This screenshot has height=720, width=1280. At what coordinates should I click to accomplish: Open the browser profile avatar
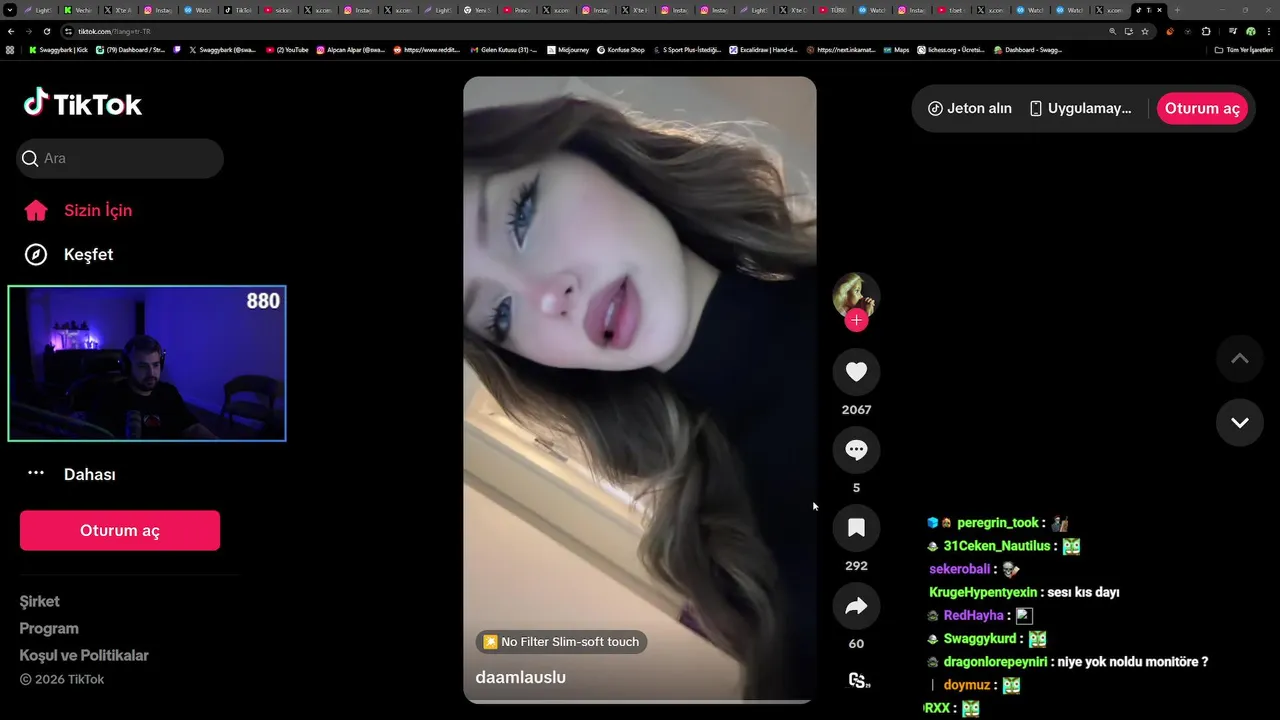pyautogui.click(x=1250, y=31)
